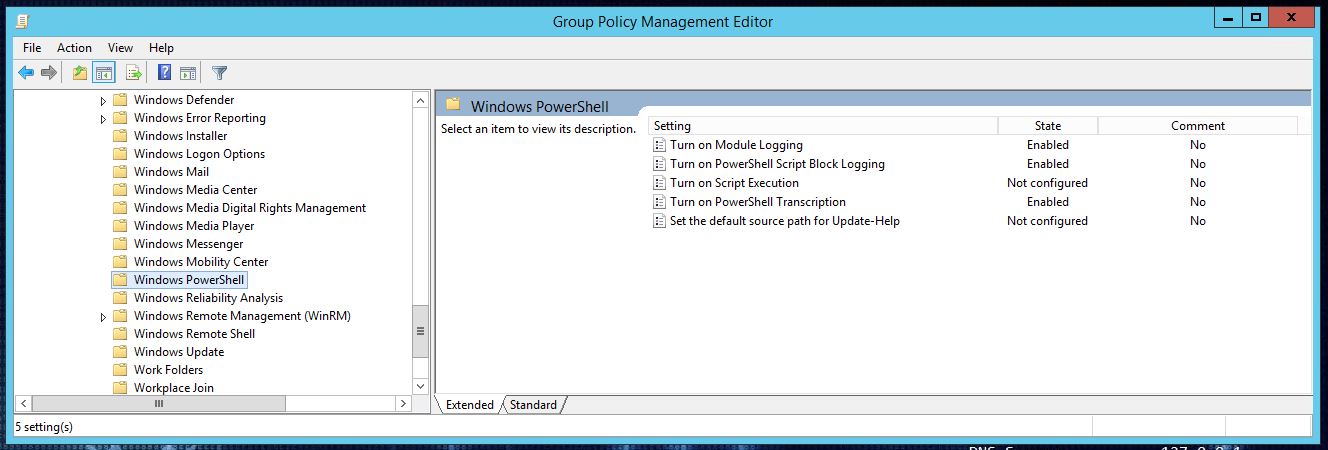Select Windows Logon Options in tree
Viewport: 1328px width, 450px height.
click(x=199, y=154)
